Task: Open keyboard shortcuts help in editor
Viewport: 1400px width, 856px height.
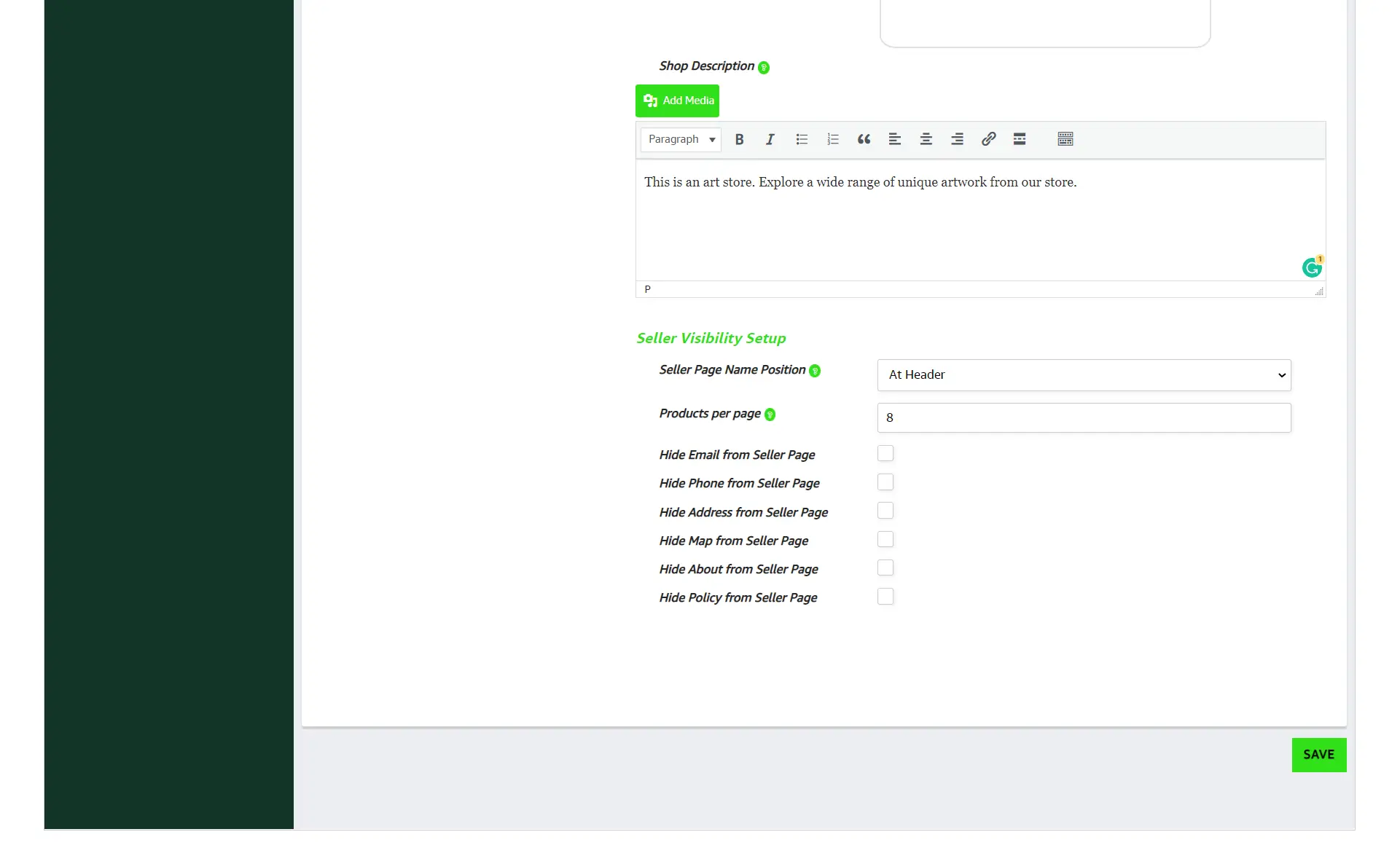Action: [1065, 139]
